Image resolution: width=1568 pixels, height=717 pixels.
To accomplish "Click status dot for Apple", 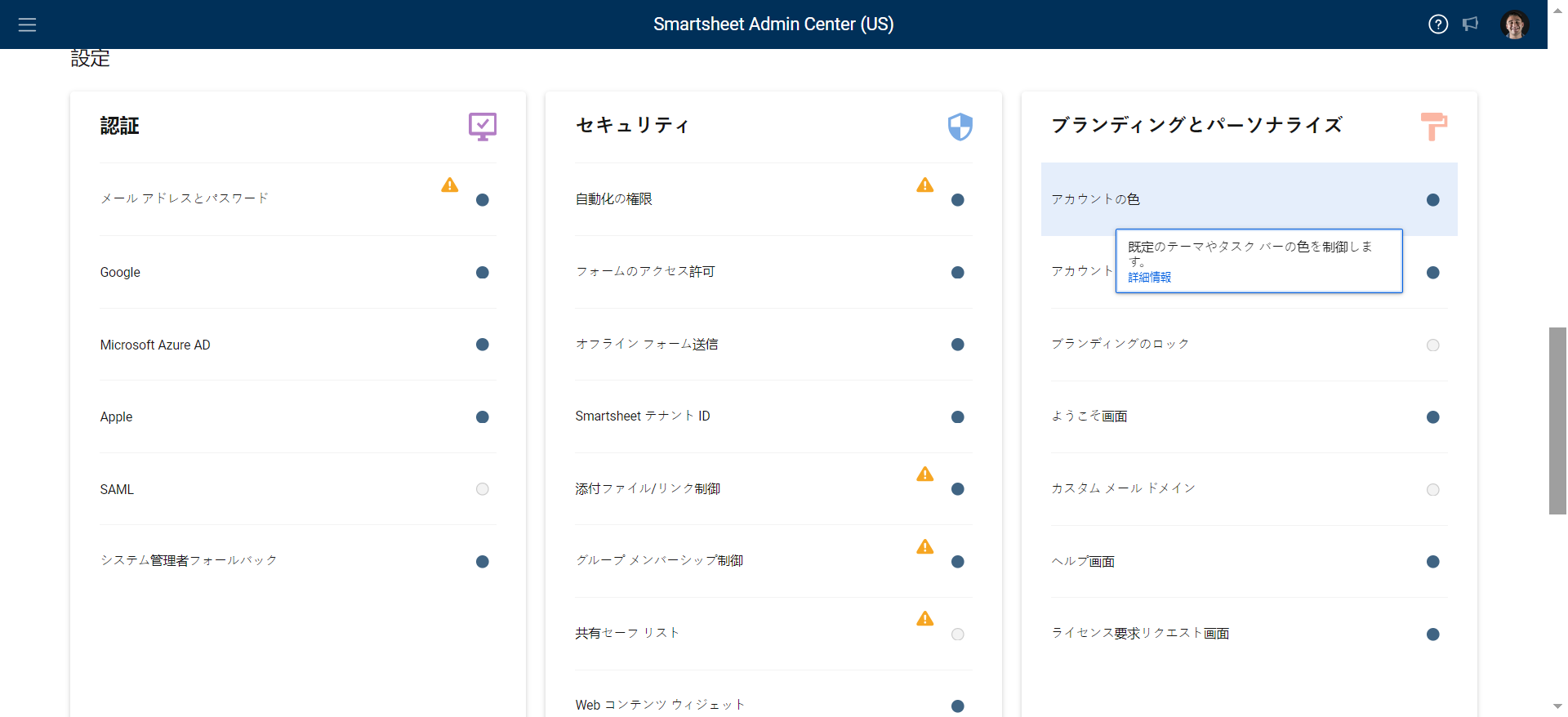I will (x=483, y=417).
